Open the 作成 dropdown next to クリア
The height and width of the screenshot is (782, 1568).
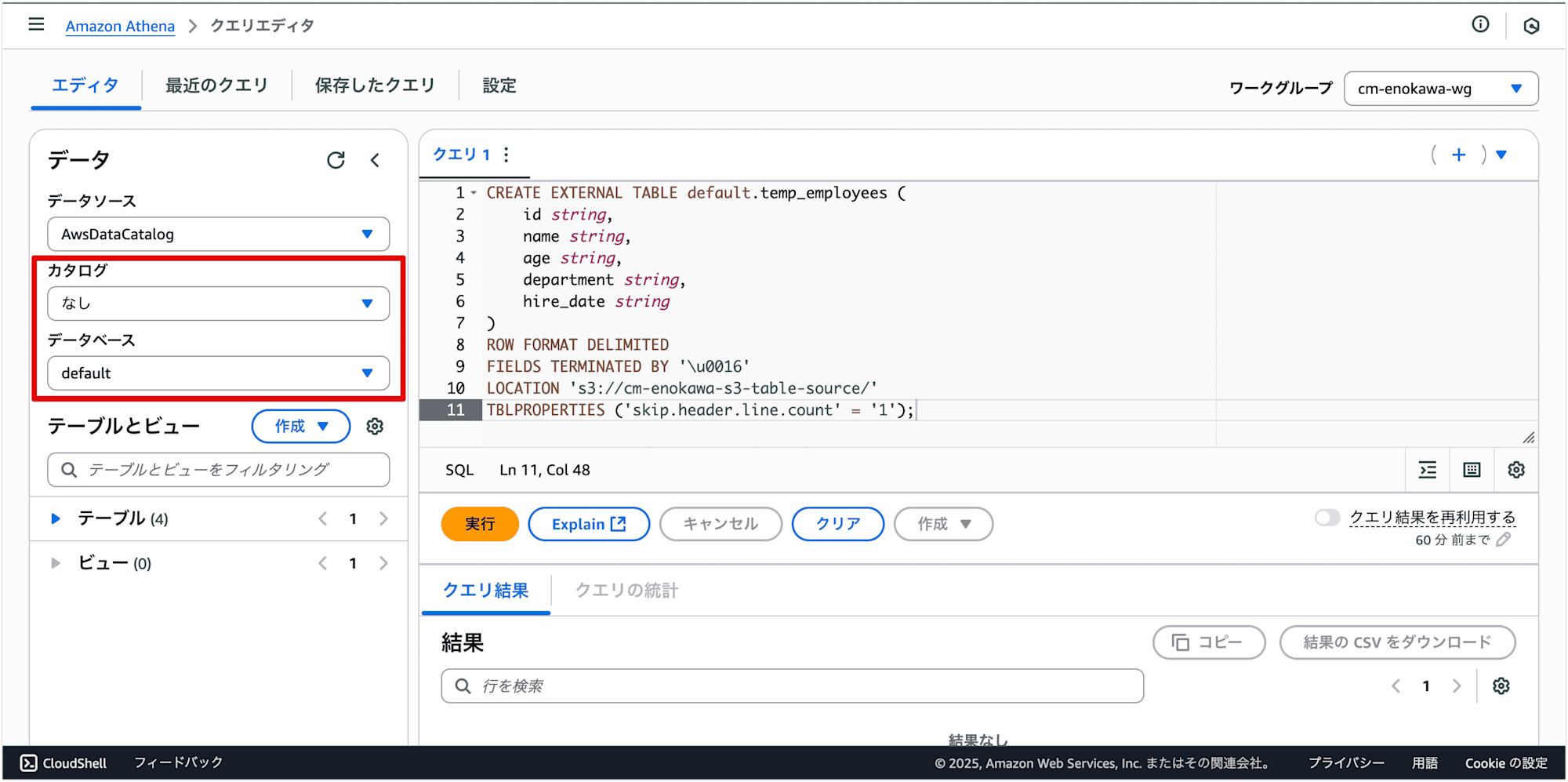[943, 524]
